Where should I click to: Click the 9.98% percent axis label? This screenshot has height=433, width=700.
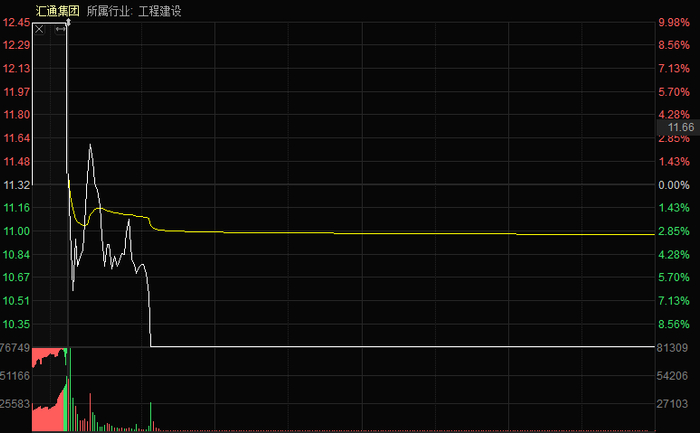point(674,22)
